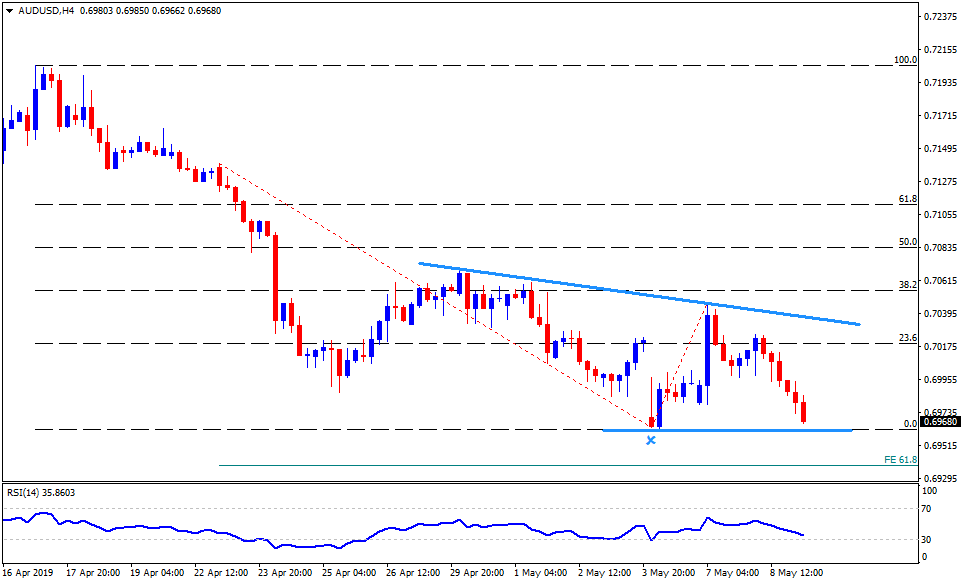Select the descending blue resistance trendline
Image resolution: width=964 pixels, height=584 pixels.
(x=640, y=294)
